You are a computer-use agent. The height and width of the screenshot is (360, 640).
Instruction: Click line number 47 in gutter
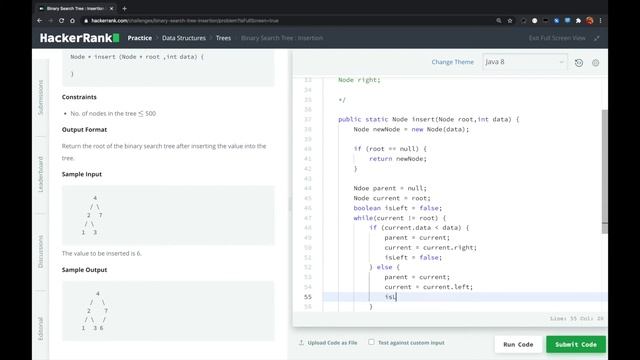(x=308, y=218)
